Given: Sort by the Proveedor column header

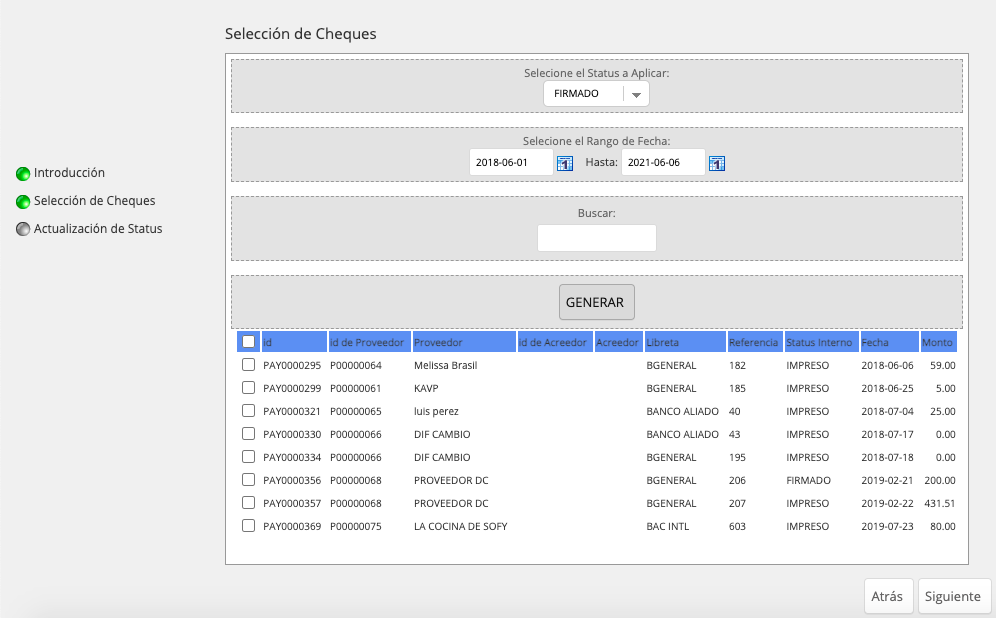Looking at the screenshot, I should [x=464, y=342].
